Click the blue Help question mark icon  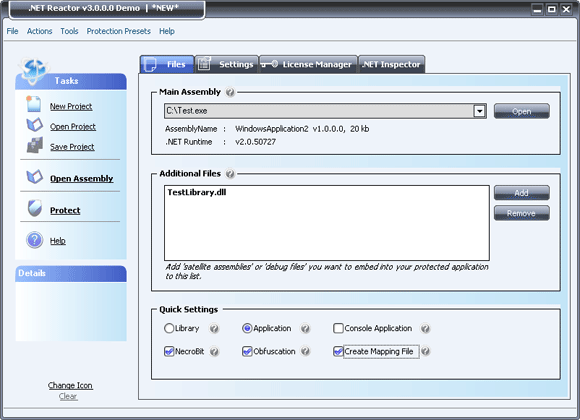coord(34,240)
